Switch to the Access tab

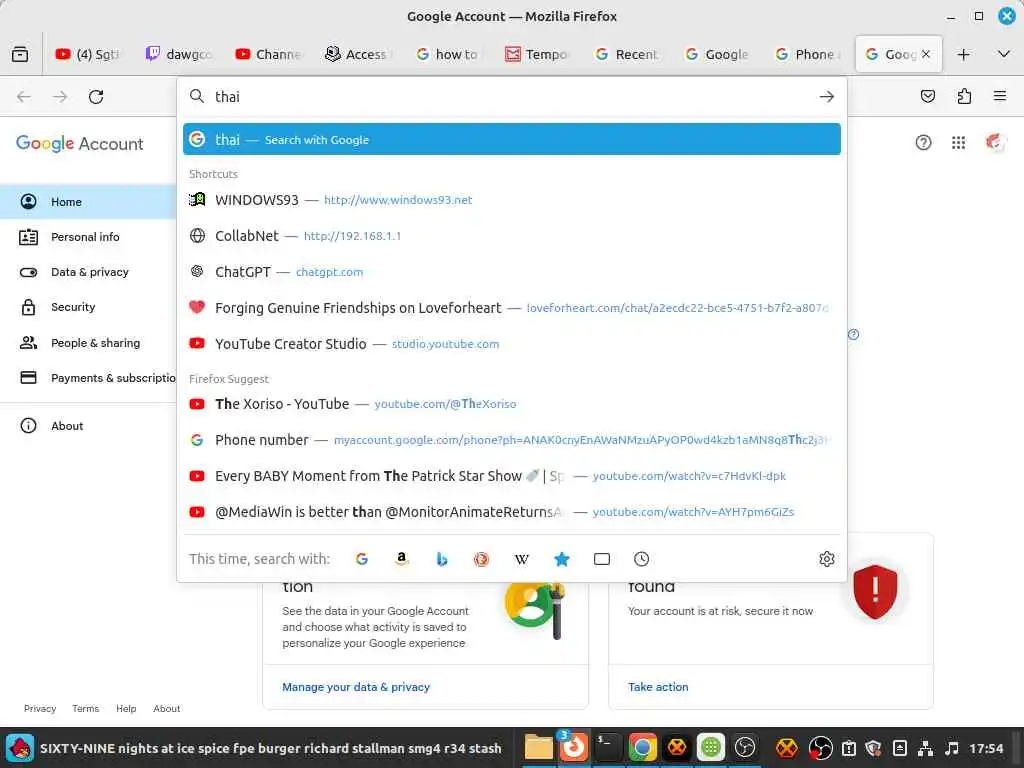[x=359, y=54]
